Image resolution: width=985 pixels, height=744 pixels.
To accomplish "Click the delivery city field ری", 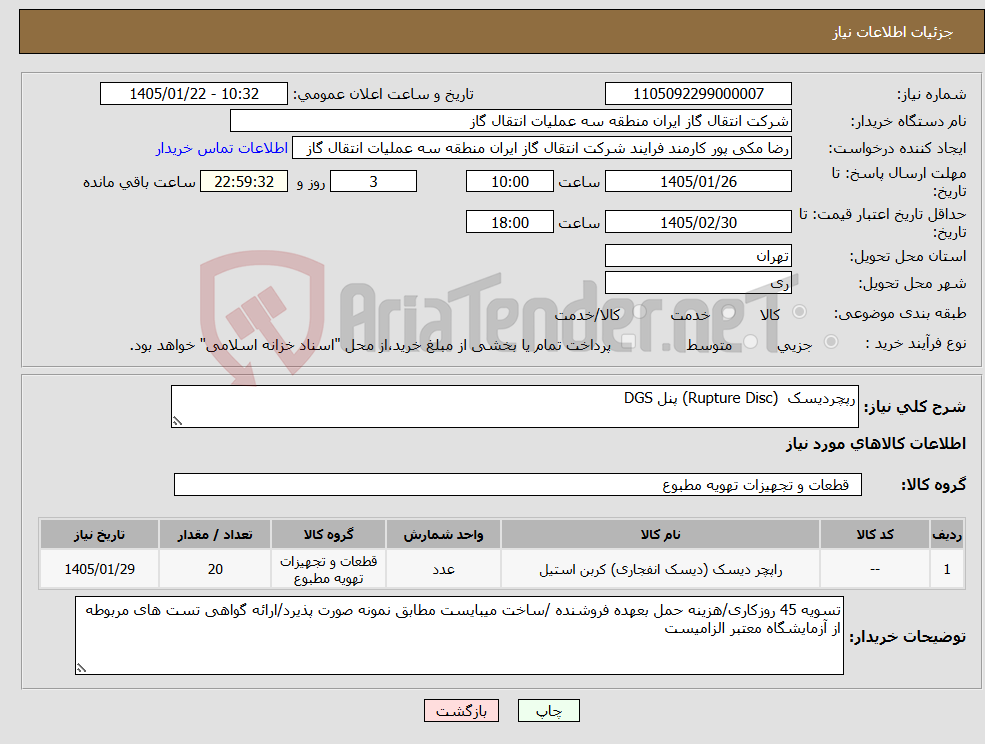I will click(x=698, y=283).
